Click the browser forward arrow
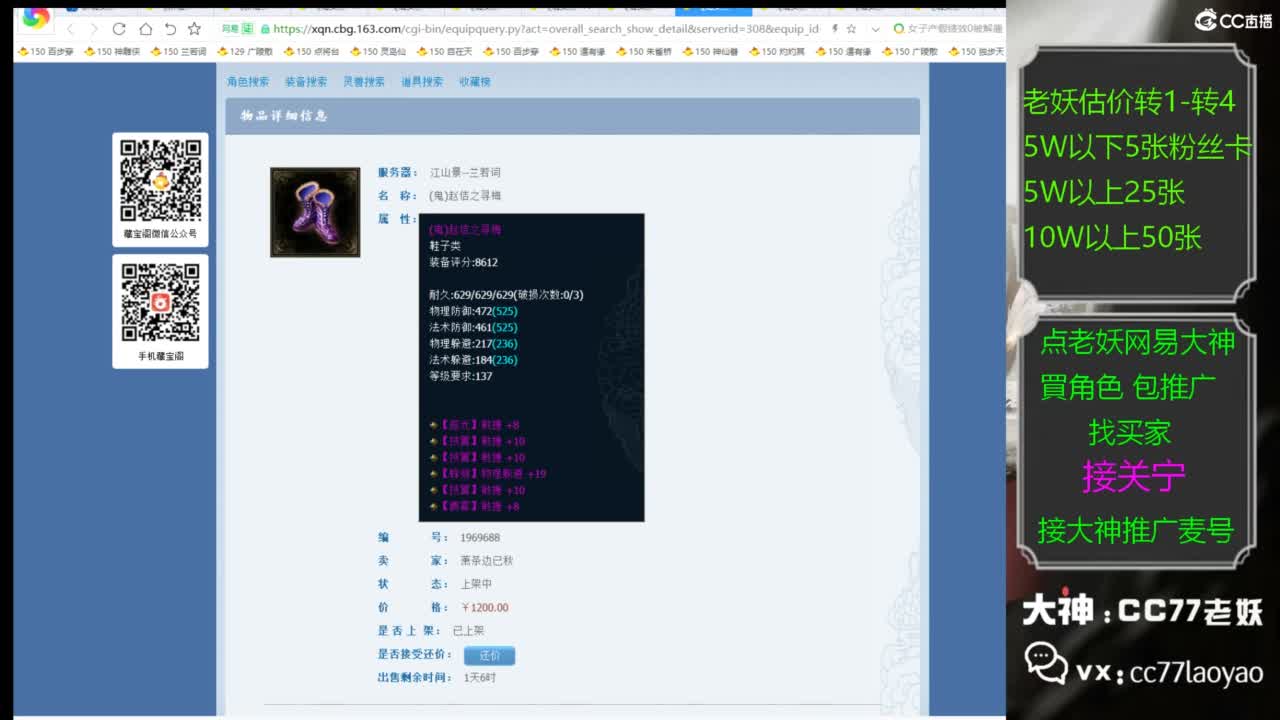This screenshot has height=720, width=1280. point(94,29)
